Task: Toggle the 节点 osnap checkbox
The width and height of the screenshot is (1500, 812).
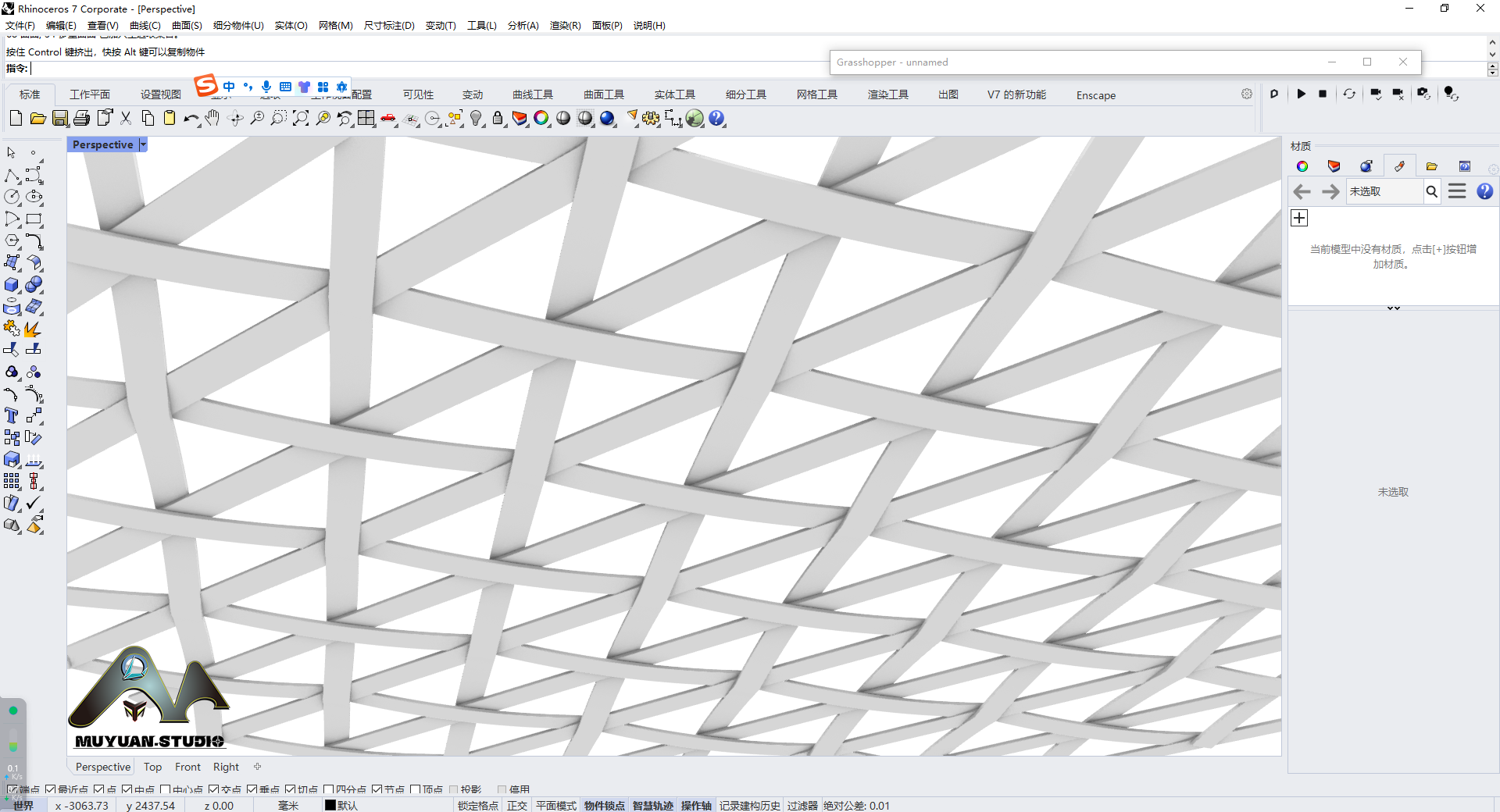Action: pos(377,790)
